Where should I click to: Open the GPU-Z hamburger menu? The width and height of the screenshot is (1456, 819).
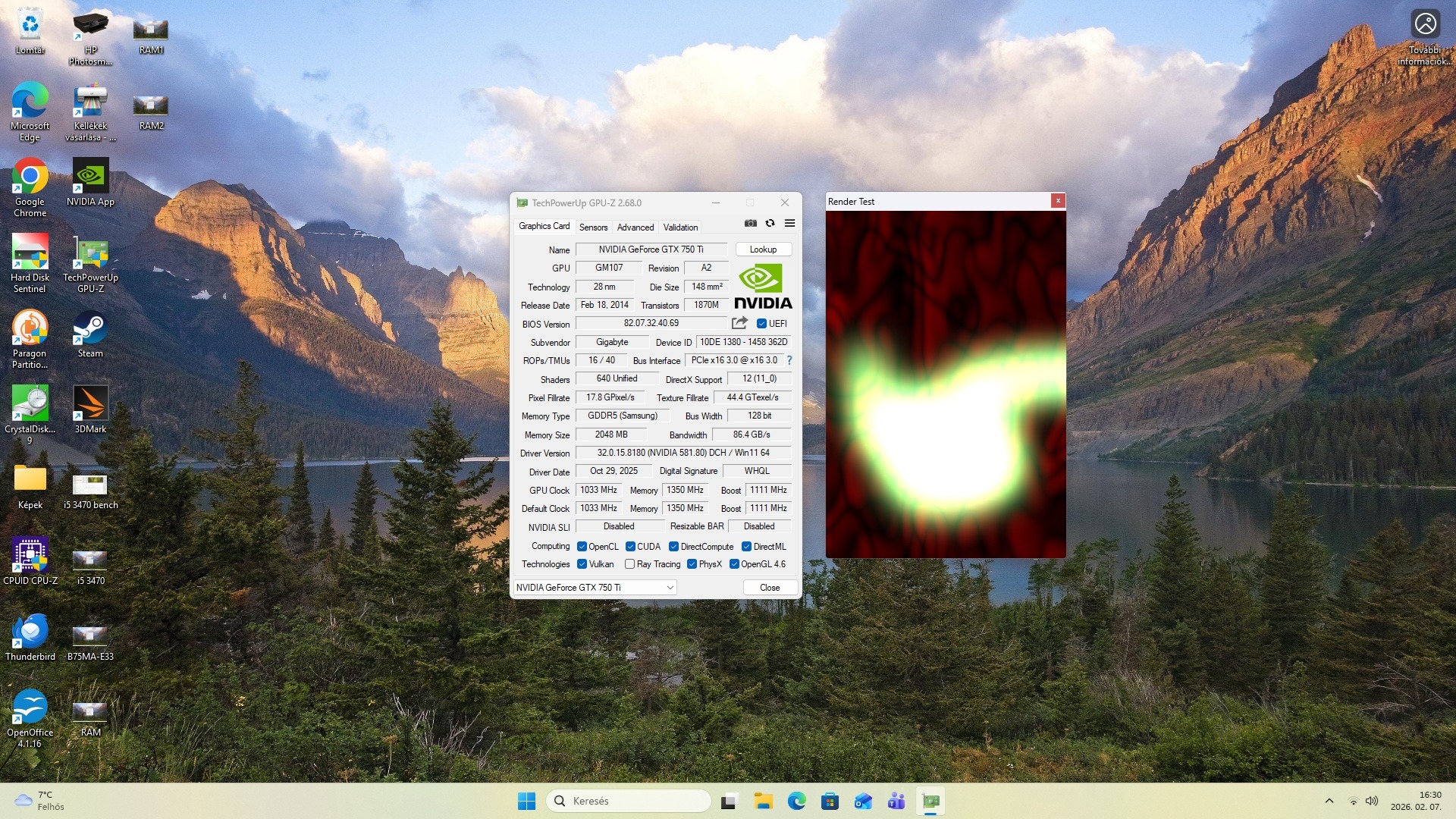point(789,223)
